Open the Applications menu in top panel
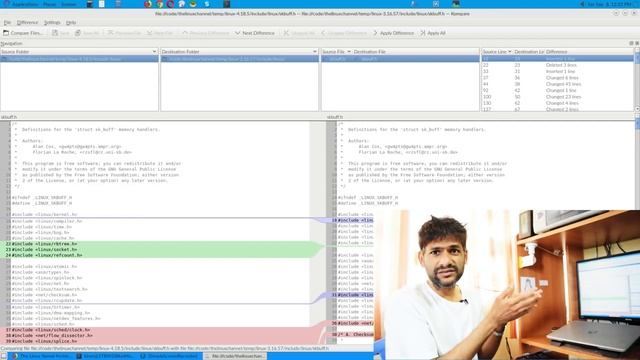 coord(24,4)
